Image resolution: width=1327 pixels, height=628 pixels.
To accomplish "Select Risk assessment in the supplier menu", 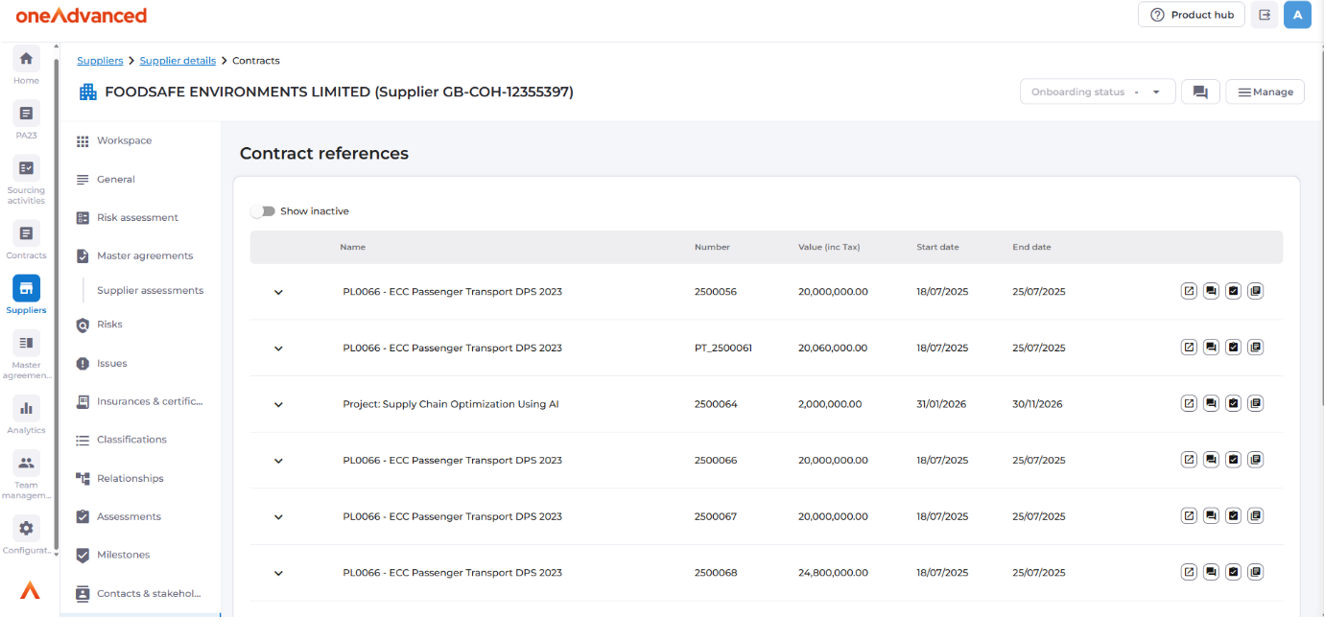I will (x=137, y=218).
